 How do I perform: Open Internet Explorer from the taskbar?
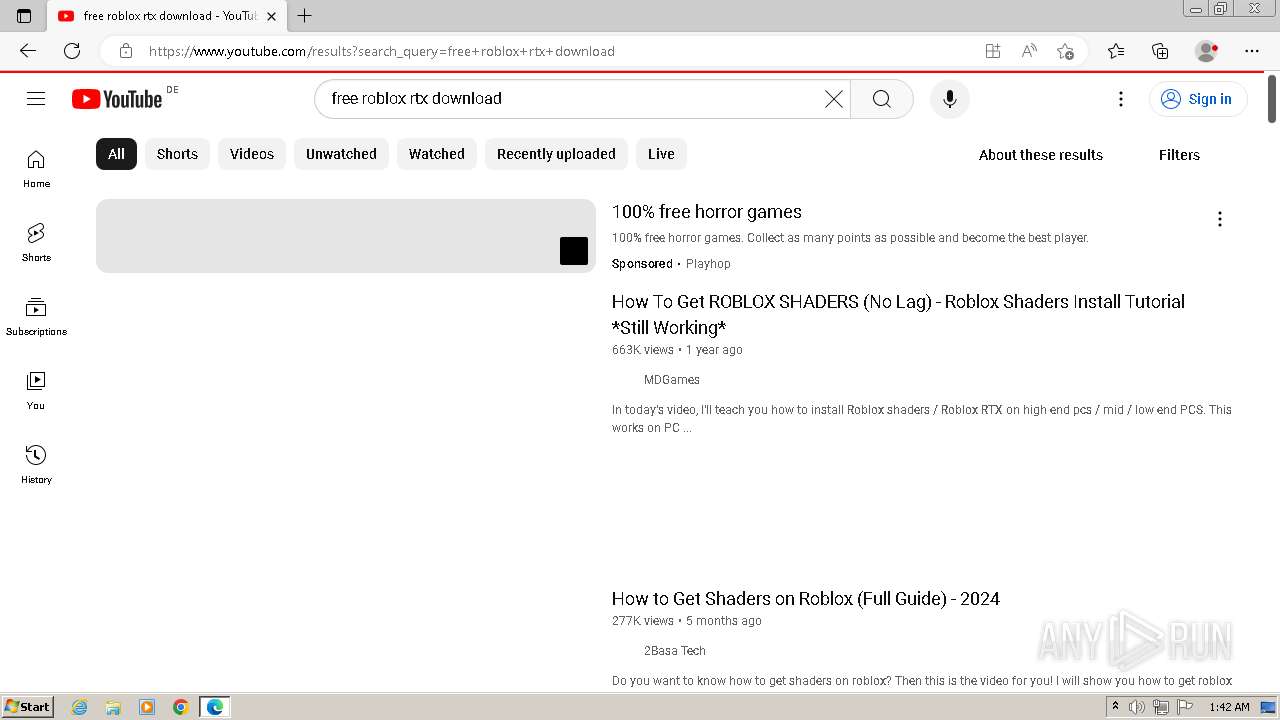80,707
